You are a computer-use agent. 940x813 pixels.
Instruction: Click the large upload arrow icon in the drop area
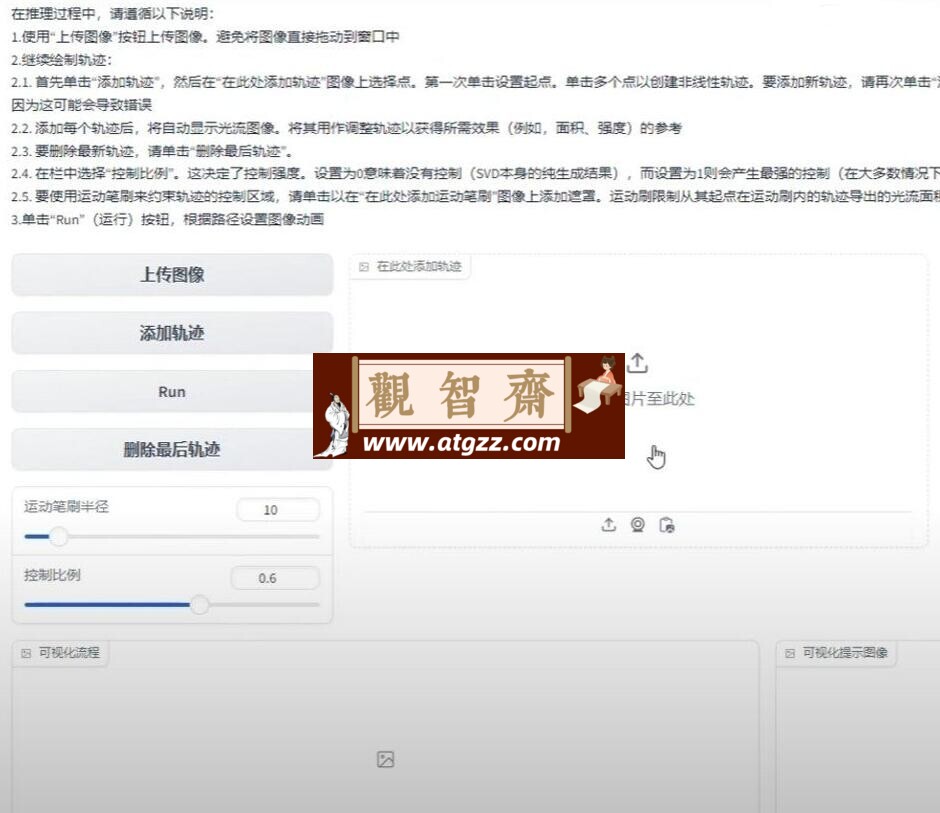coord(637,363)
